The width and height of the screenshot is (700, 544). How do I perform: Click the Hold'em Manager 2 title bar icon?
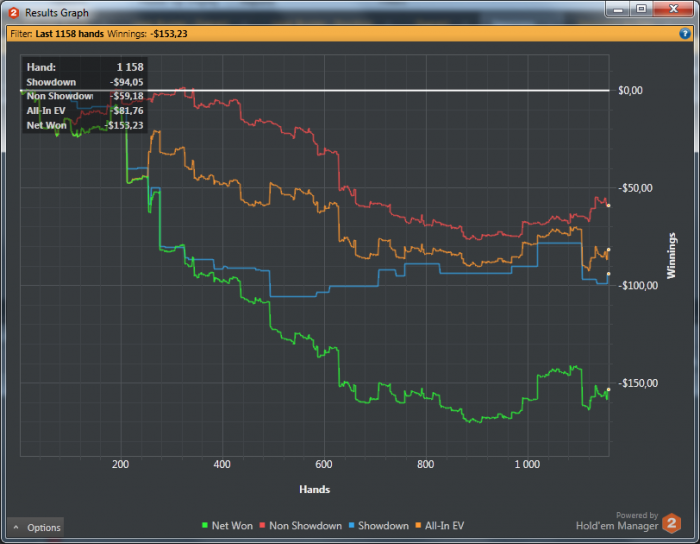tap(13, 13)
